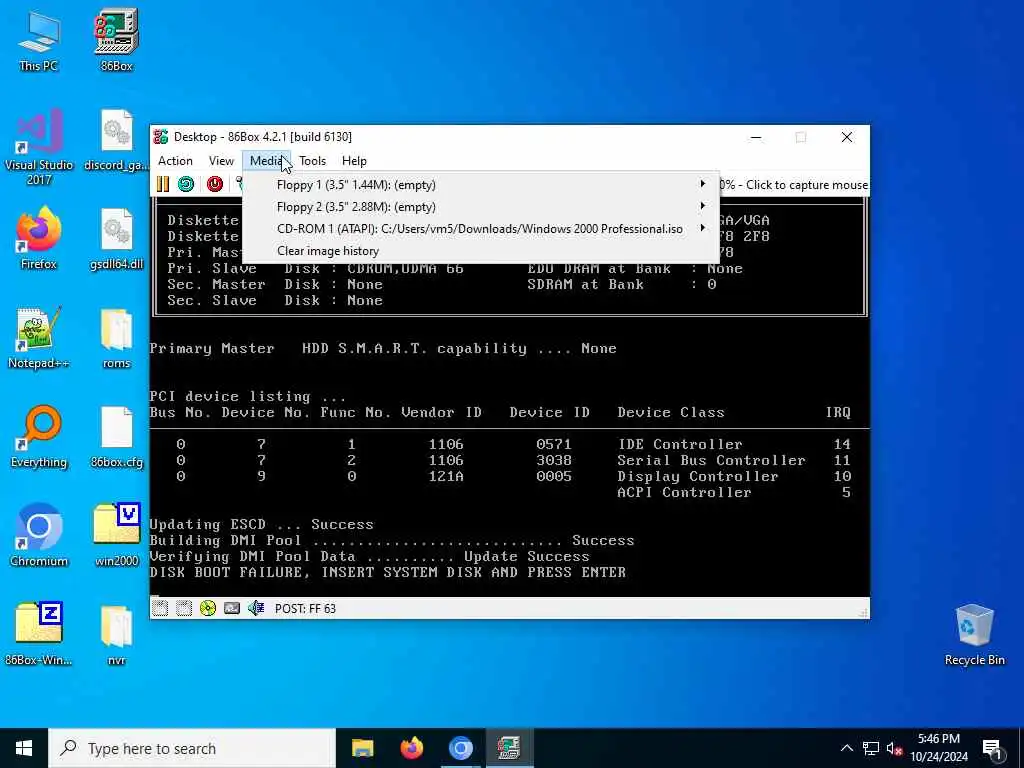
Task: Click the green hard reset toolbar icon
Action: coord(186,184)
